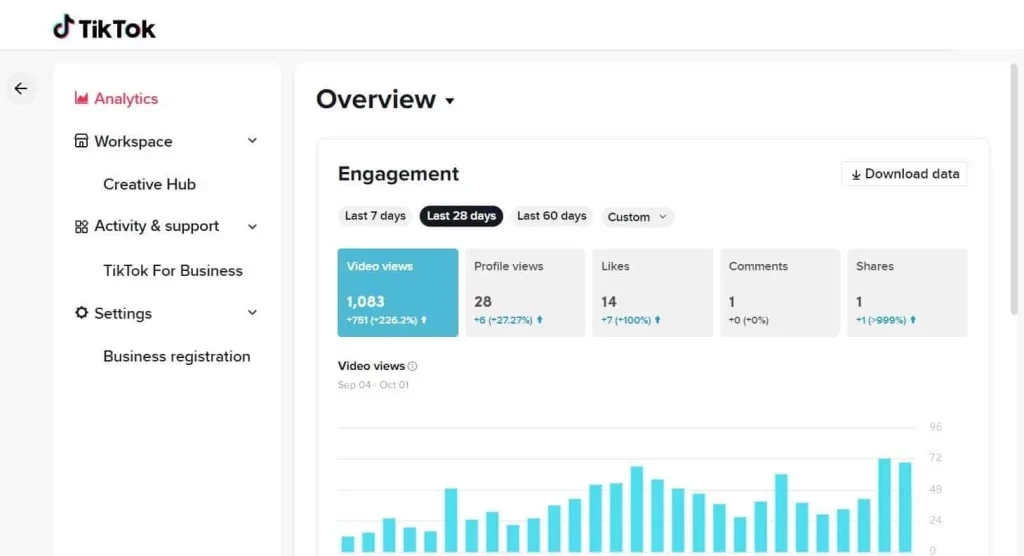Collapse the Settings section chevron
Image resolution: width=1024 pixels, height=556 pixels.
[252, 313]
